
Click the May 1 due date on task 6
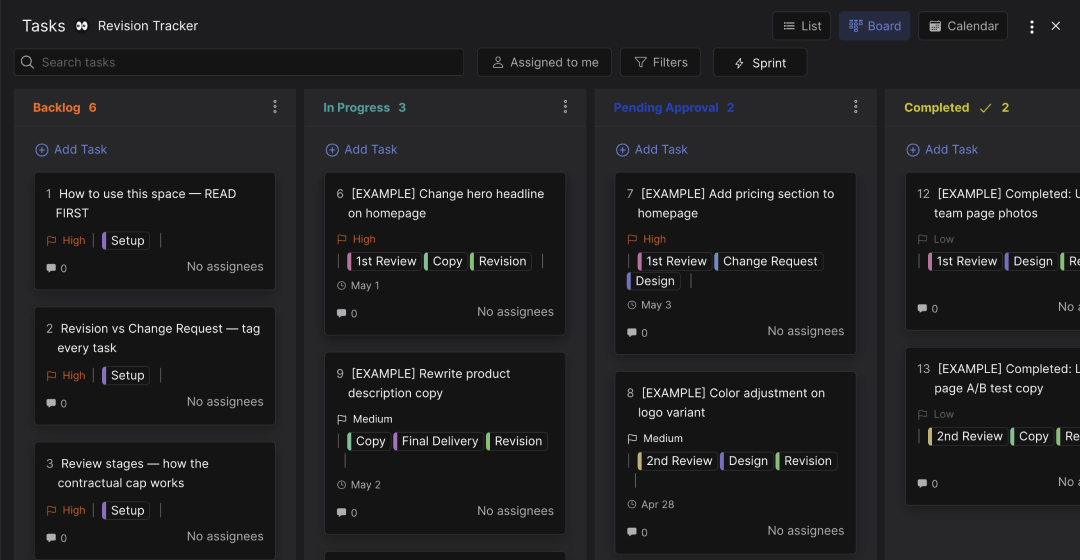pos(358,285)
